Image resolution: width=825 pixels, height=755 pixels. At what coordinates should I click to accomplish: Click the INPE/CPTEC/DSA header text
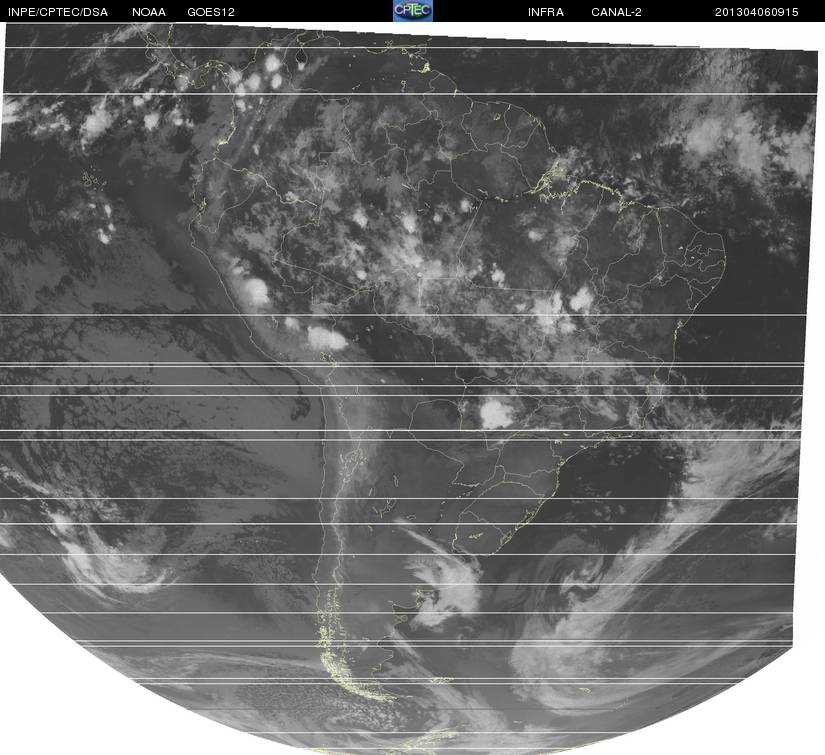pos(58,12)
